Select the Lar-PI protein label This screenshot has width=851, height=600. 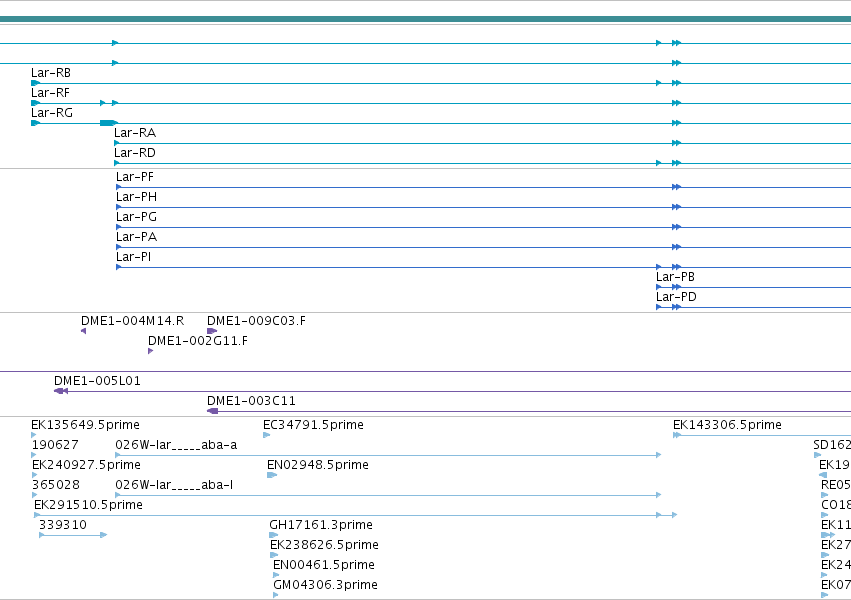point(134,257)
